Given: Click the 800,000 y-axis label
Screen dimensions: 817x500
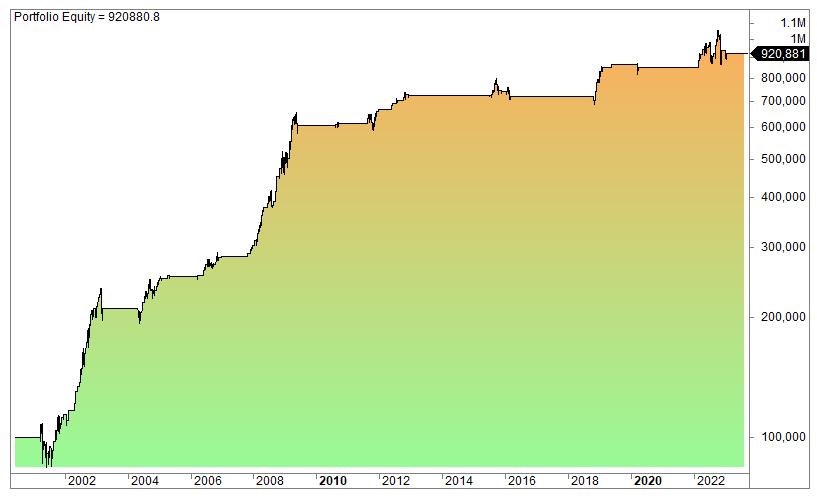Looking at the screenshot, I should (x=783, y=76).
